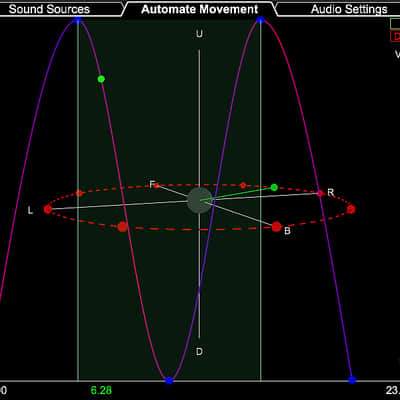The width and height of the screenshot is (400, 400).
Task: Select the blue curve peak on the left selection line
Action: coord(78,21)
